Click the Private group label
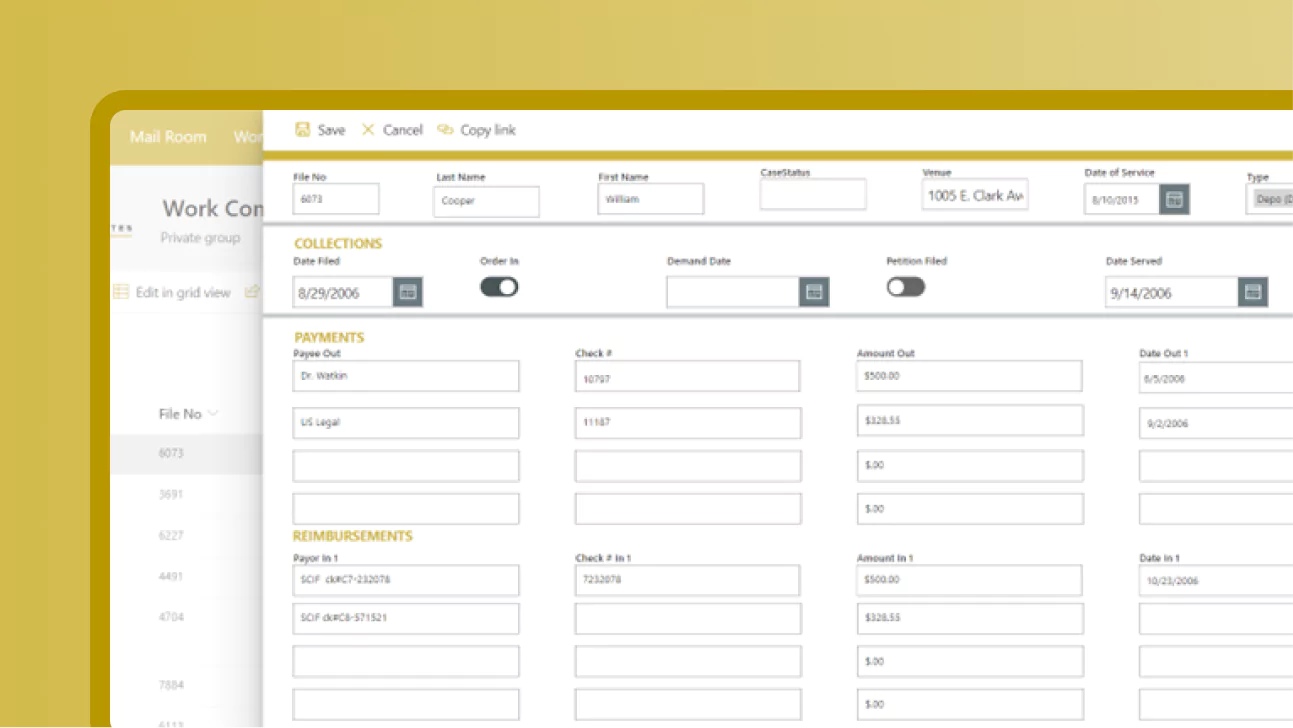The width and height of the screenshot is (1293, 728). click(200, 238)
